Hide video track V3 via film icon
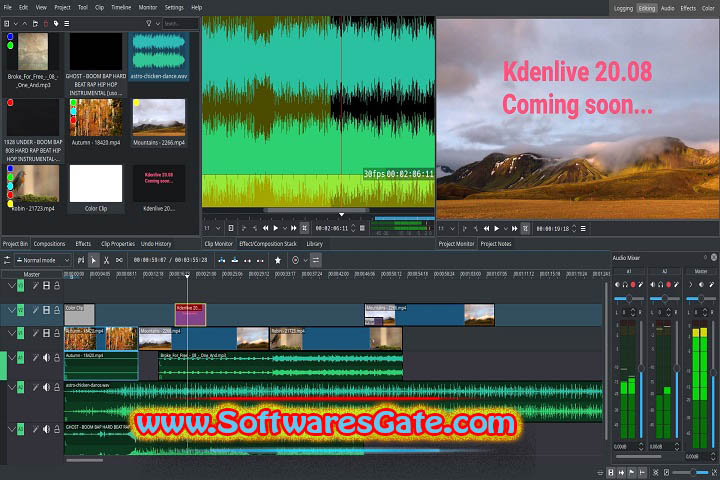720x480 pixels. [x=46, y=286]
